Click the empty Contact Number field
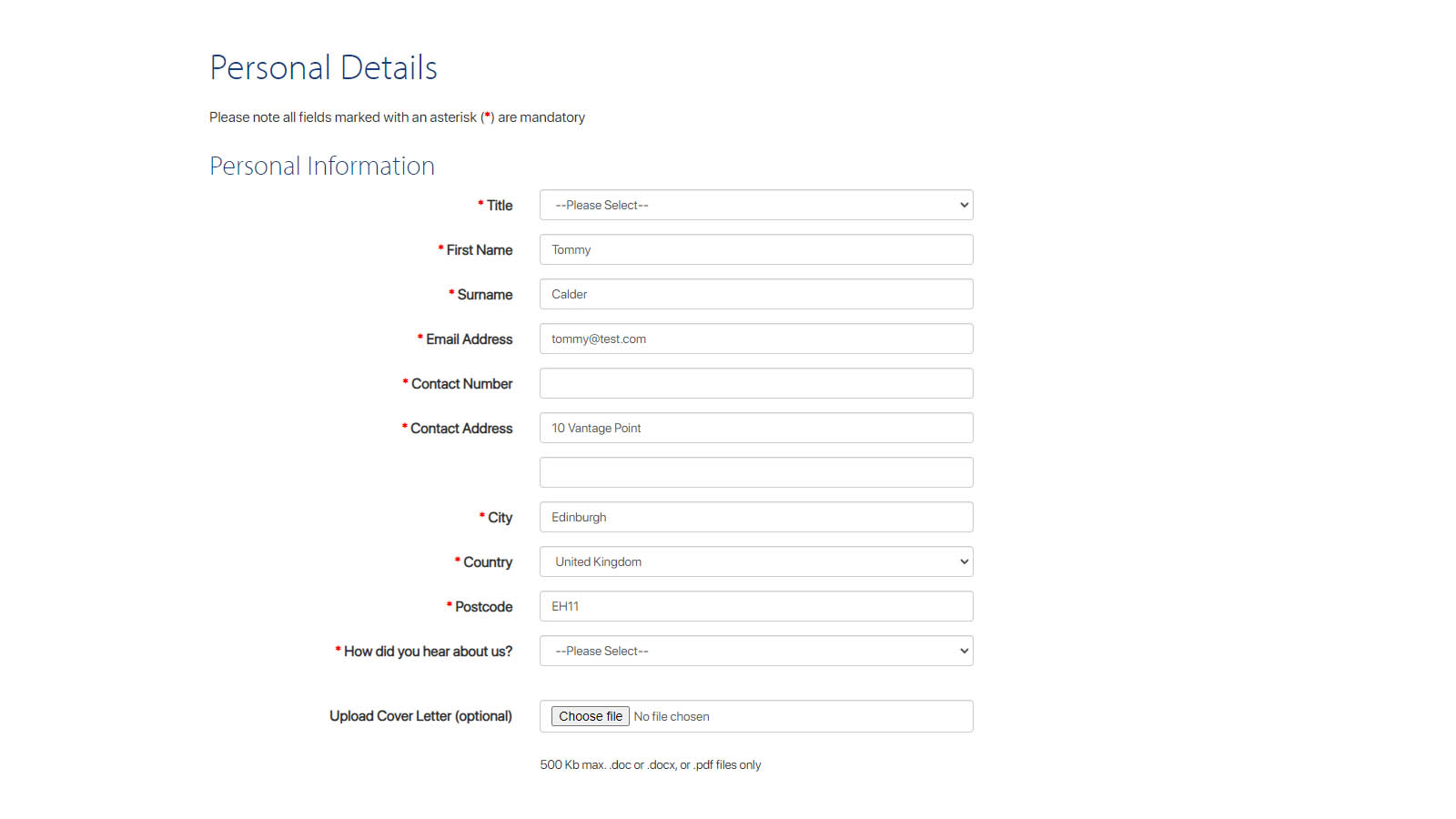Screen dimensions: 1456x819 [x=755, y=383]
